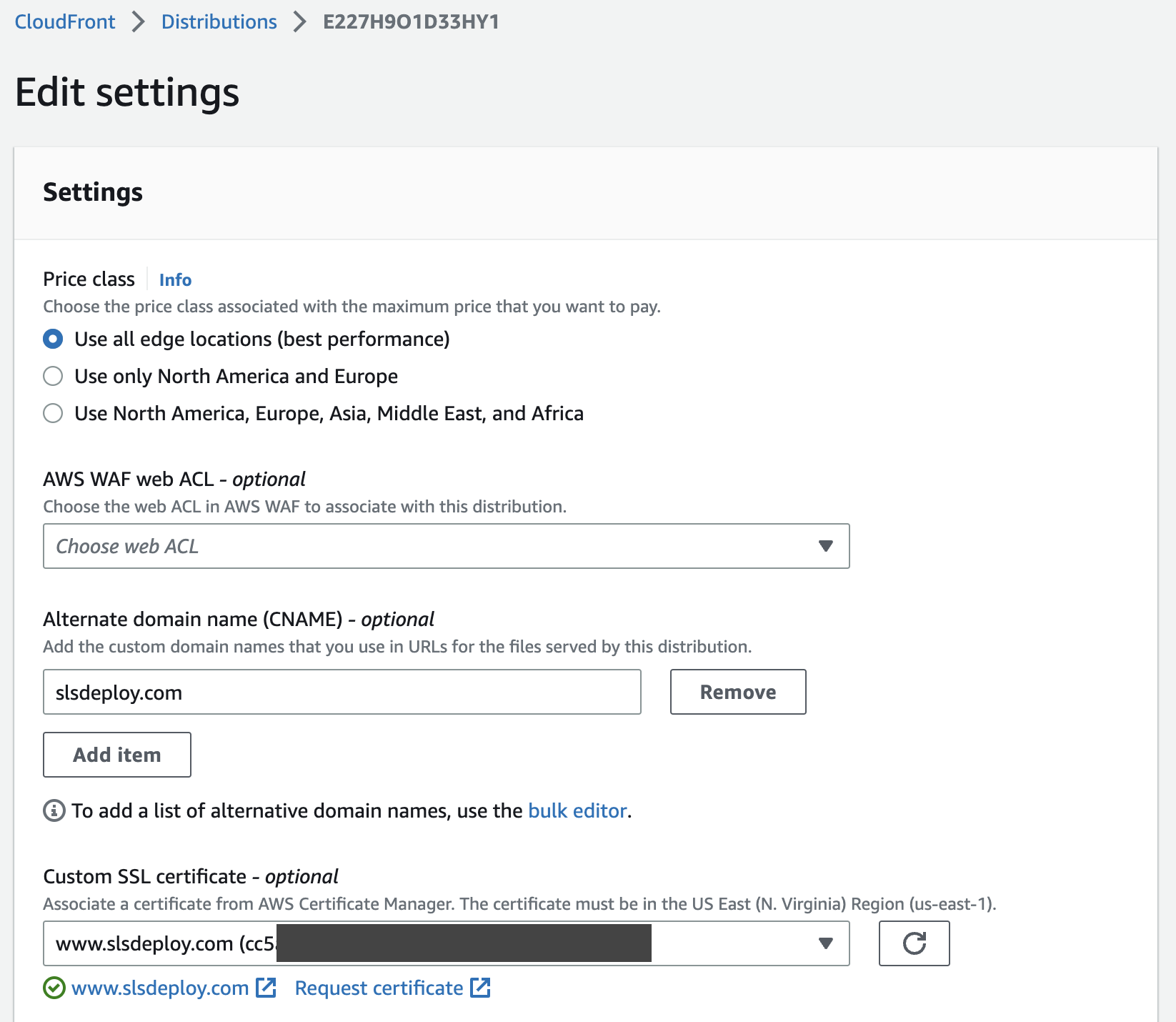1176x1022 pixels.
Task: Click the info circle icon near bulk editor
Action: (54, 810)
